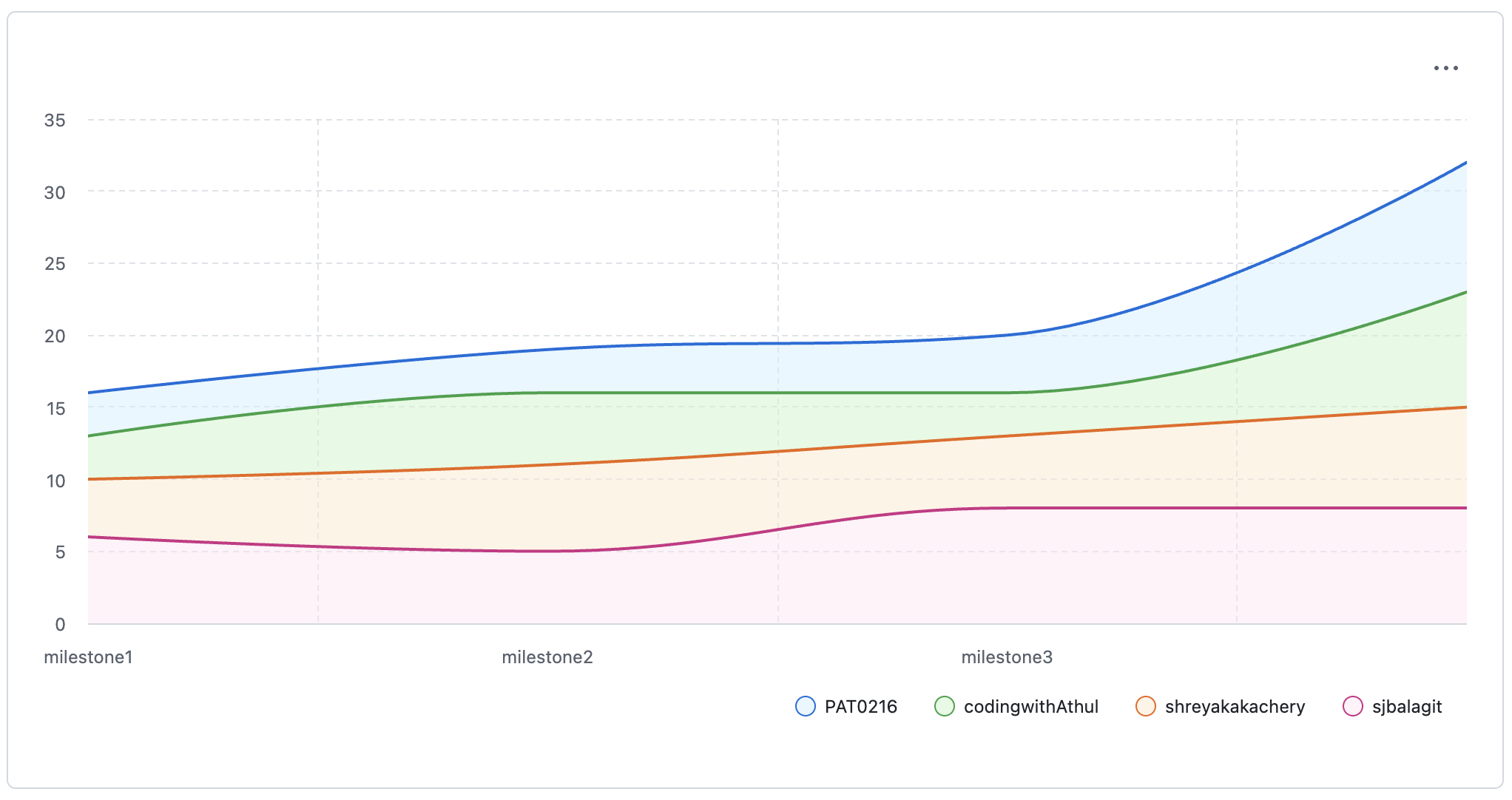Toggle the codingwithAthul legend circle marker
Image resolution: width=1512 pixels, height=800 pixels.
[945, 706]
